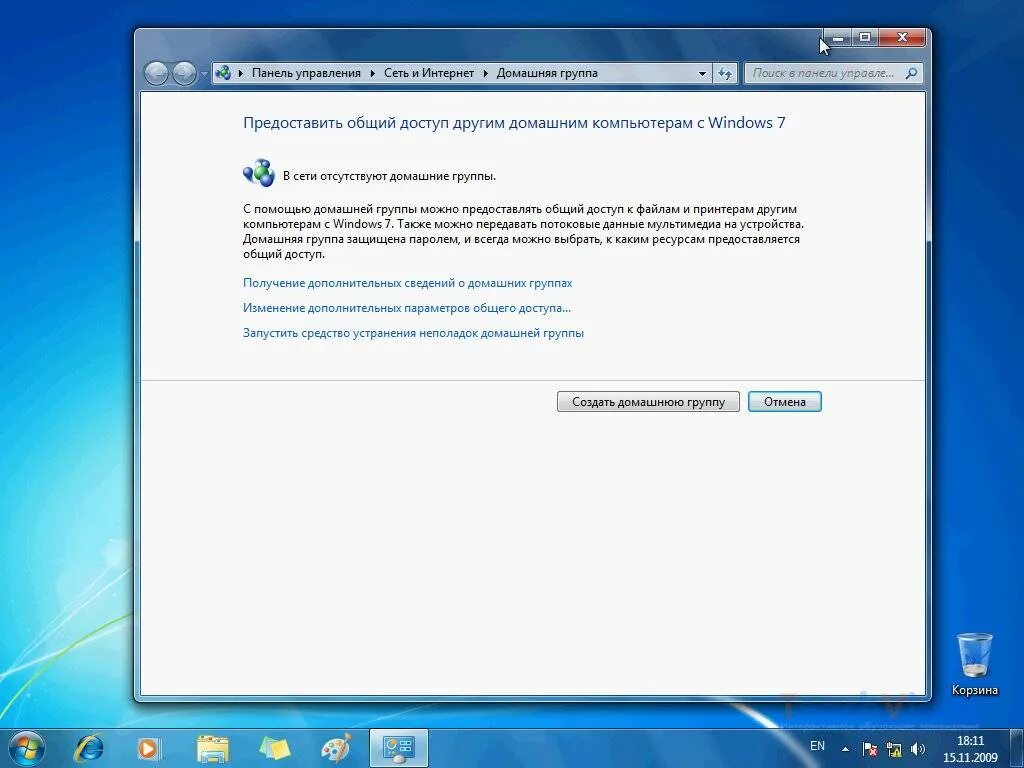Select 'Домашняя группа' breadcrumb
1024x768 pixels.
tap(547, 73)
